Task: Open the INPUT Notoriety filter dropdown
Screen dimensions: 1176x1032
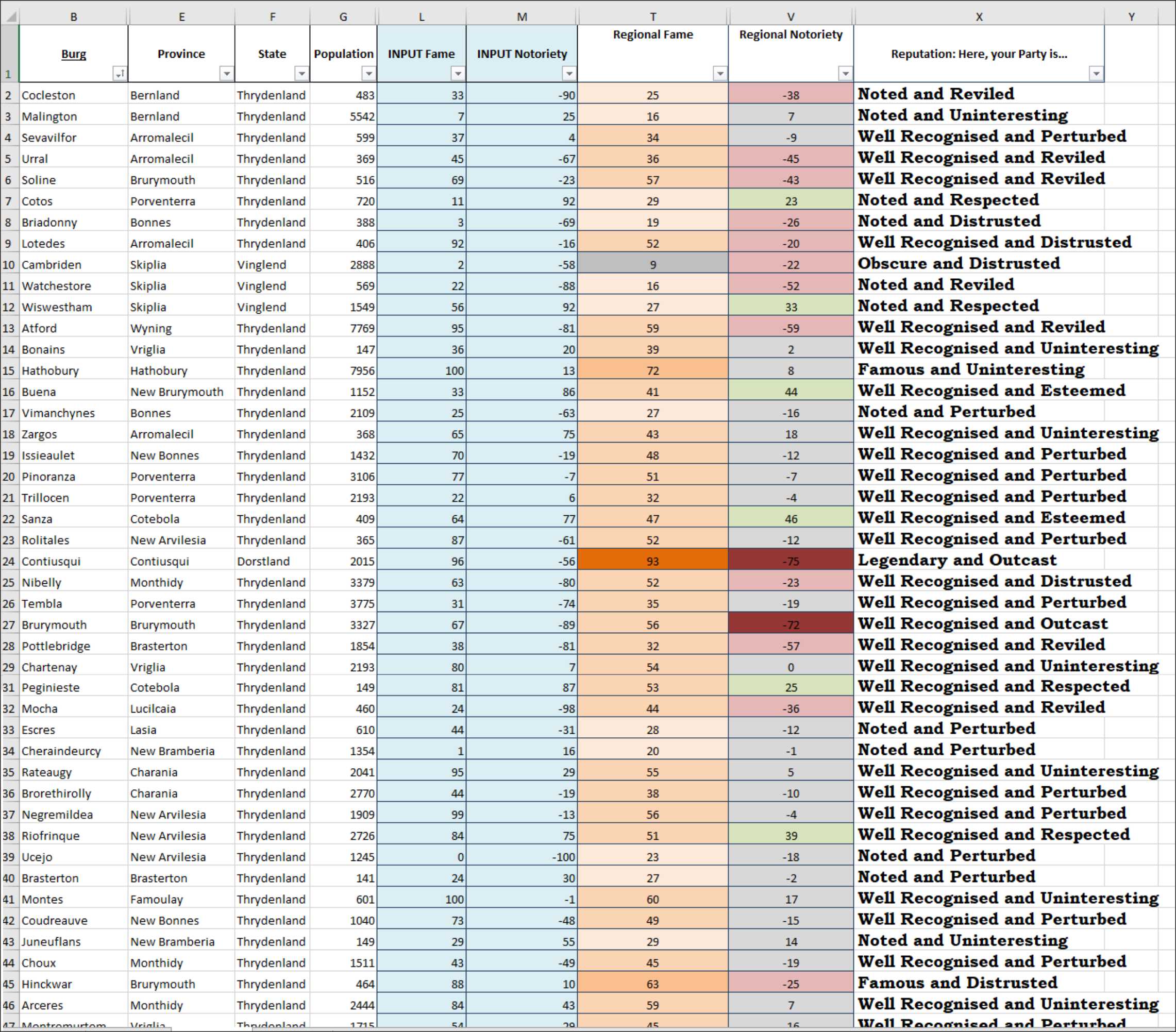Action: point(569,74)
